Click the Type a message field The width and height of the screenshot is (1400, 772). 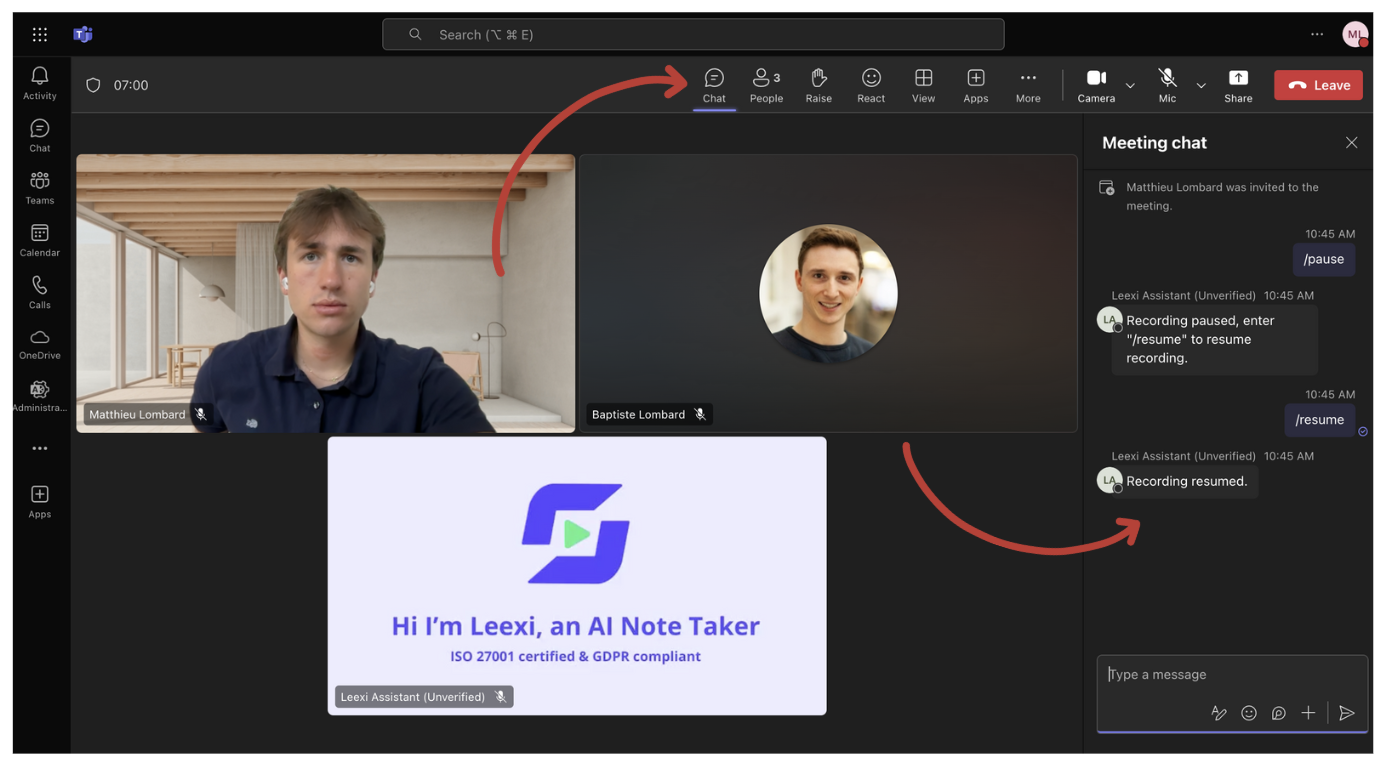tap(1232, 674)
